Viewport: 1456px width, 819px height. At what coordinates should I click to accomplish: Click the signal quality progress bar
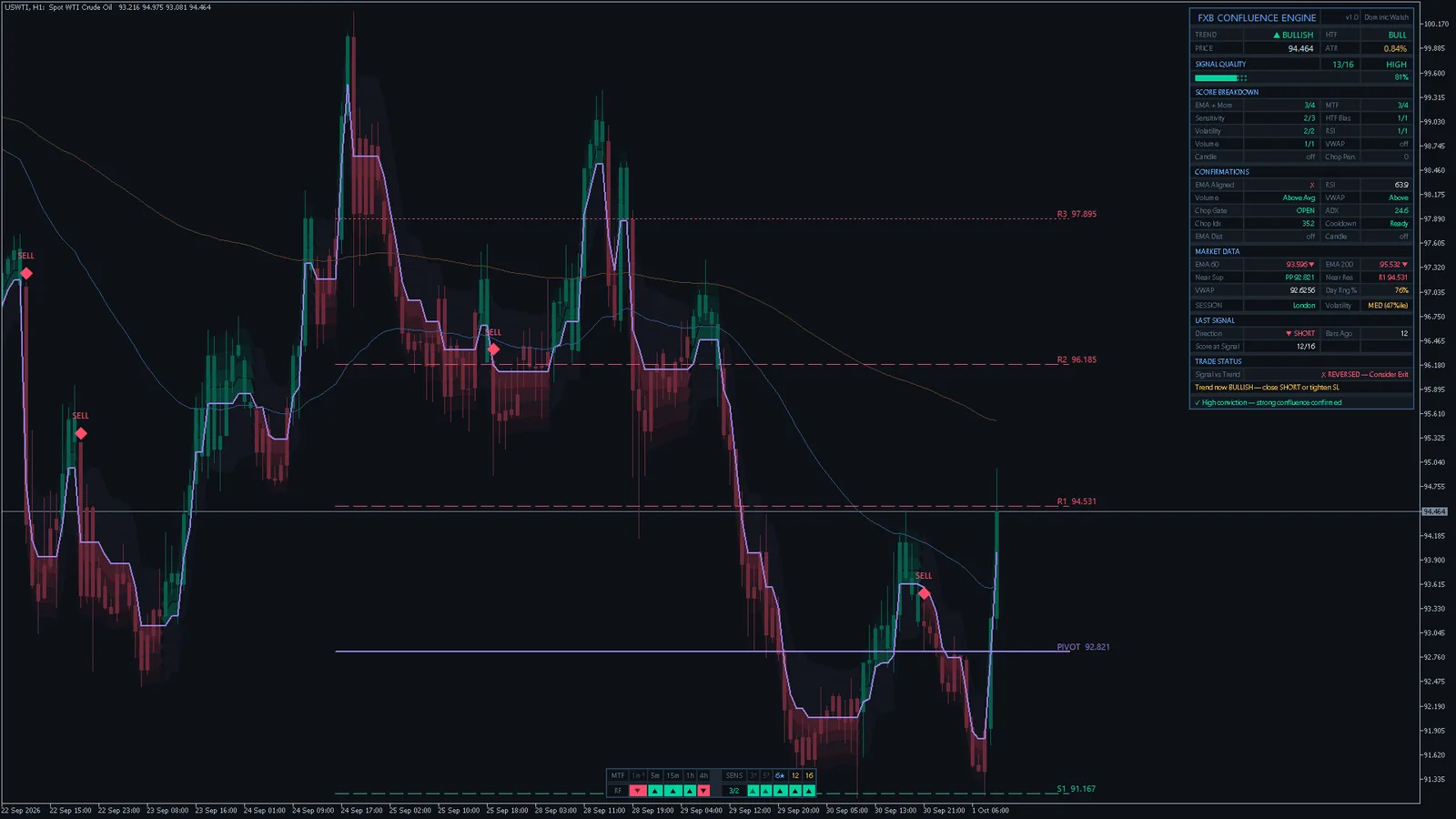1220,77
